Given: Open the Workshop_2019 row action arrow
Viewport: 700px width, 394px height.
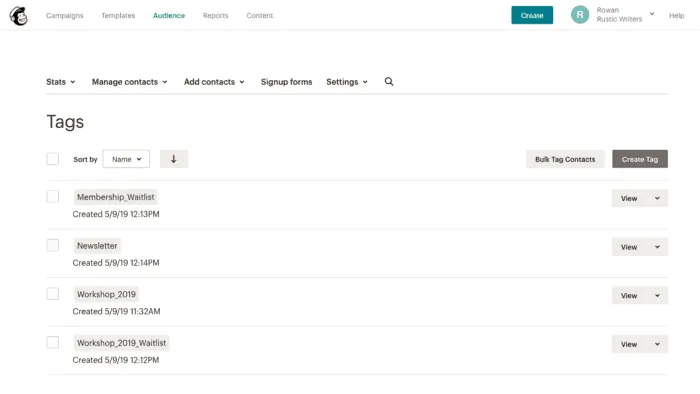Looking at the screenshot, I should (x=657, y=295).
